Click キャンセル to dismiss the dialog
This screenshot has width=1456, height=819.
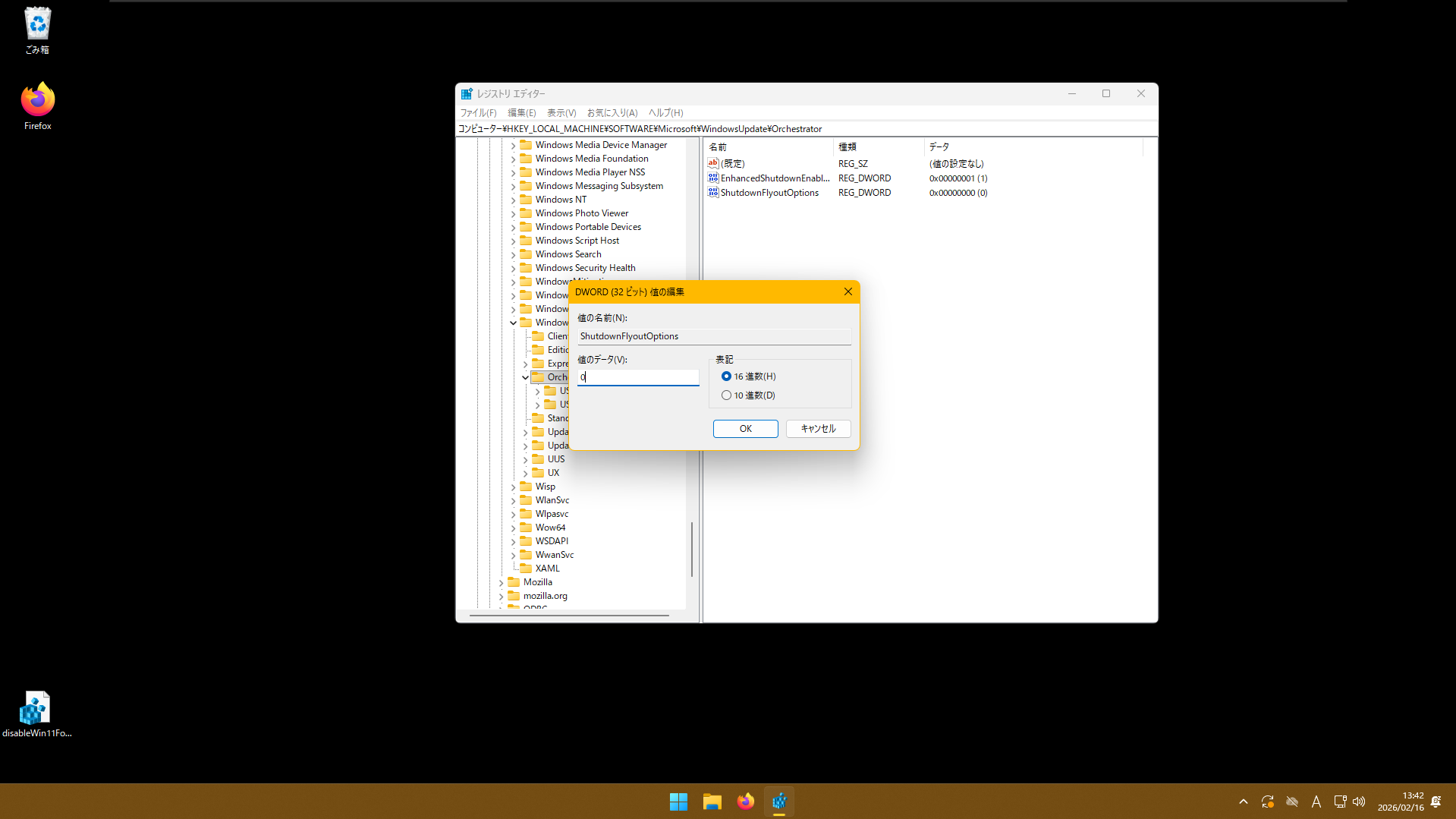click(x=817, y=428)
